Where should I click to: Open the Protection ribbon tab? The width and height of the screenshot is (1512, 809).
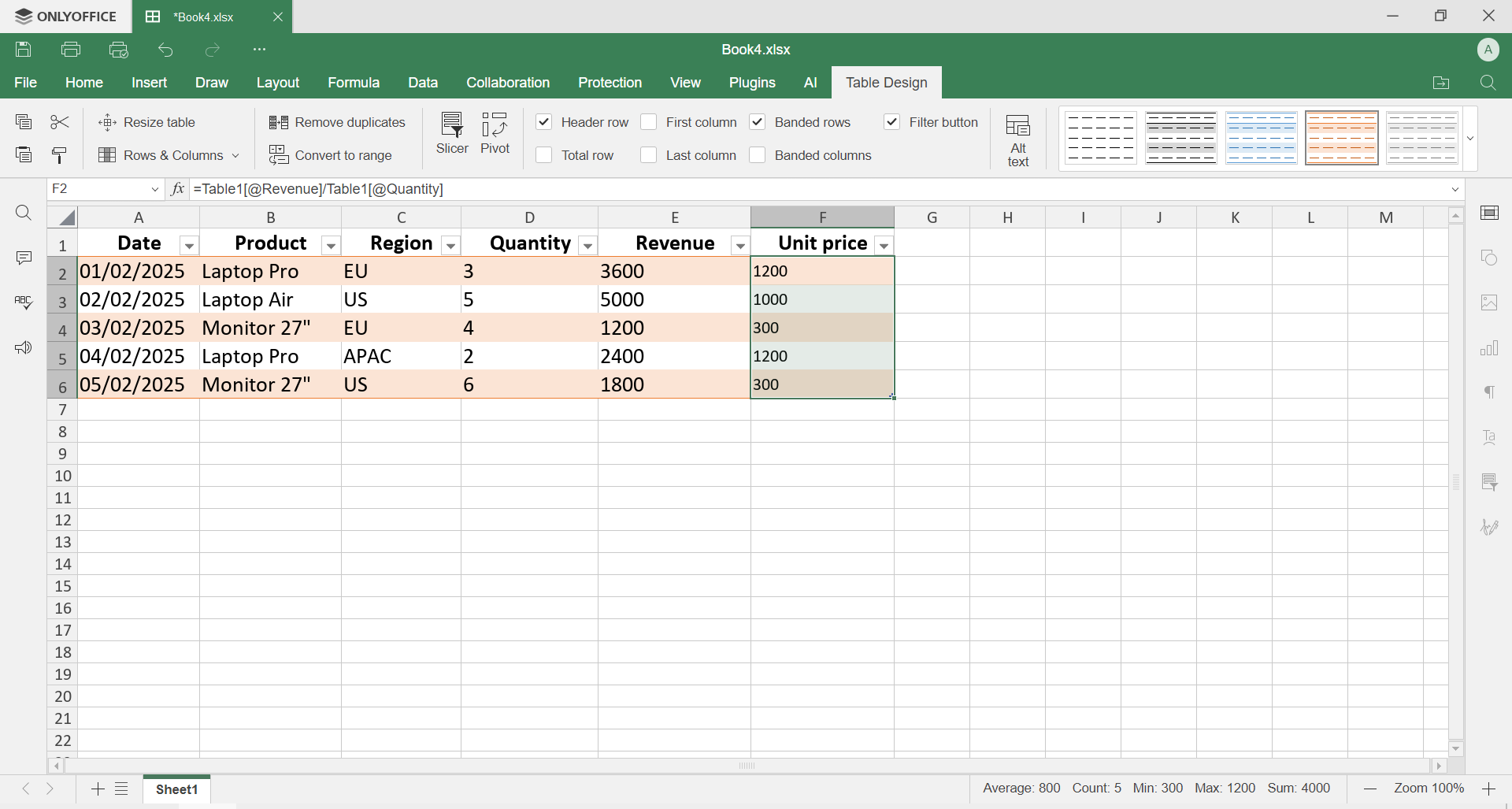pos(610,83)
